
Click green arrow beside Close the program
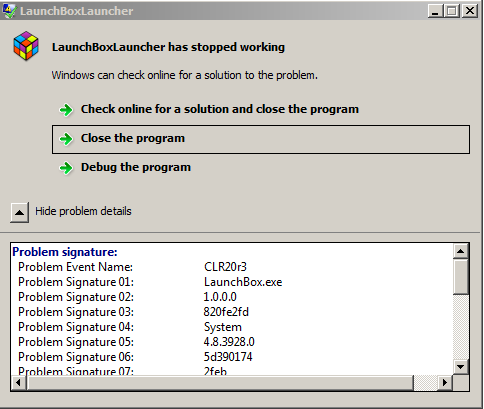click(x=66, y=139)
